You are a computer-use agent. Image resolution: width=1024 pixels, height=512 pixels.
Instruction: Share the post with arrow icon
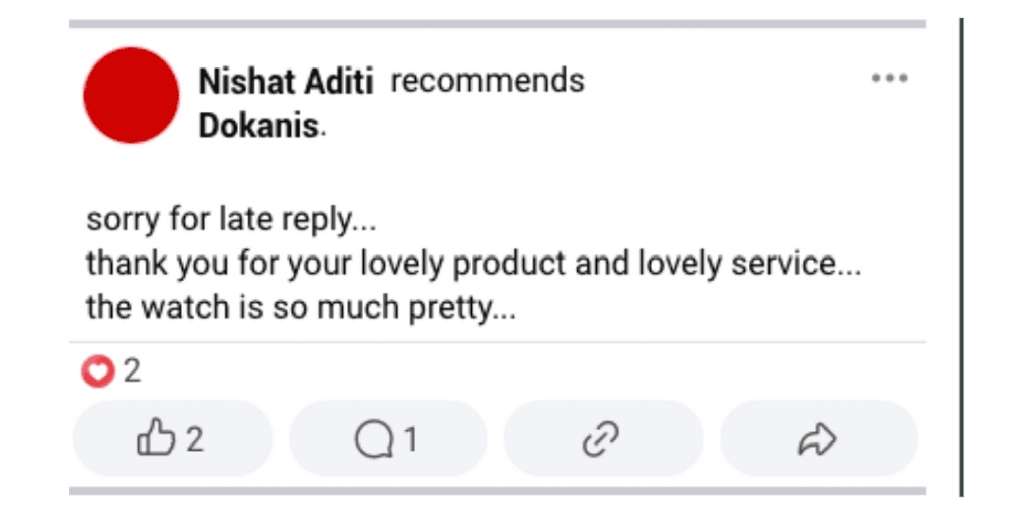pos(817,439)
